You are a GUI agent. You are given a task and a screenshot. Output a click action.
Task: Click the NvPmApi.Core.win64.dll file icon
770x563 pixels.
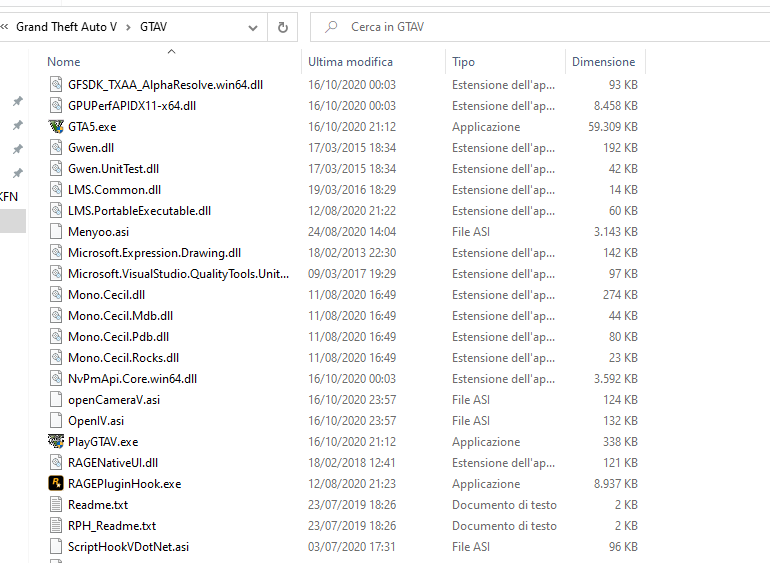click(56, 379)
